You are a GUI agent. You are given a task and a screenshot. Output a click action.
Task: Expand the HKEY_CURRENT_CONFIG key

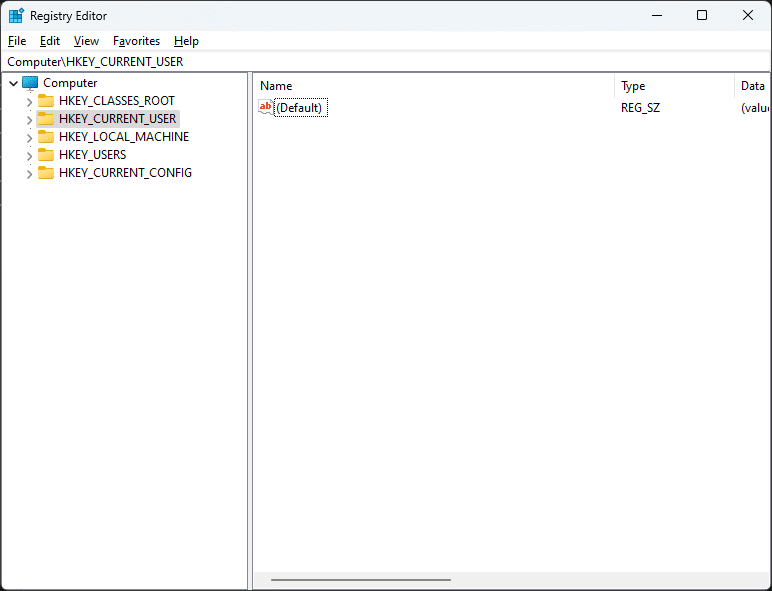click(30, 174)
